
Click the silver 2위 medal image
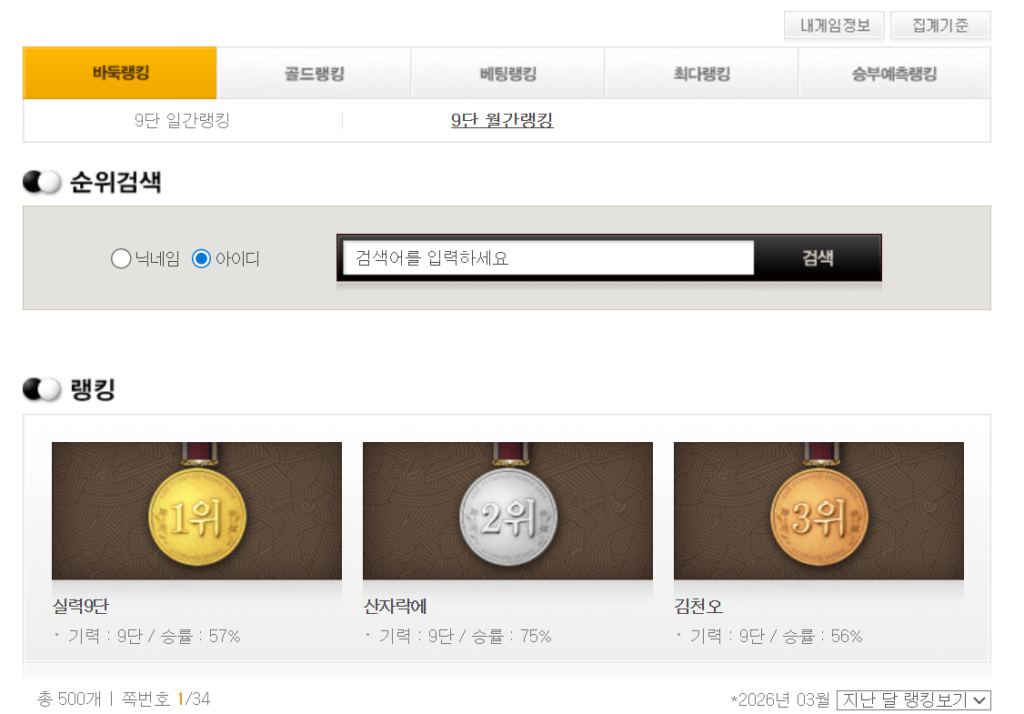click(507, 511)
